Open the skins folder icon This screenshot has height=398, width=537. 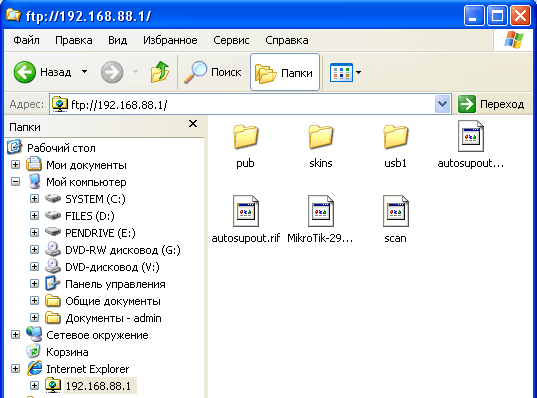321,137
